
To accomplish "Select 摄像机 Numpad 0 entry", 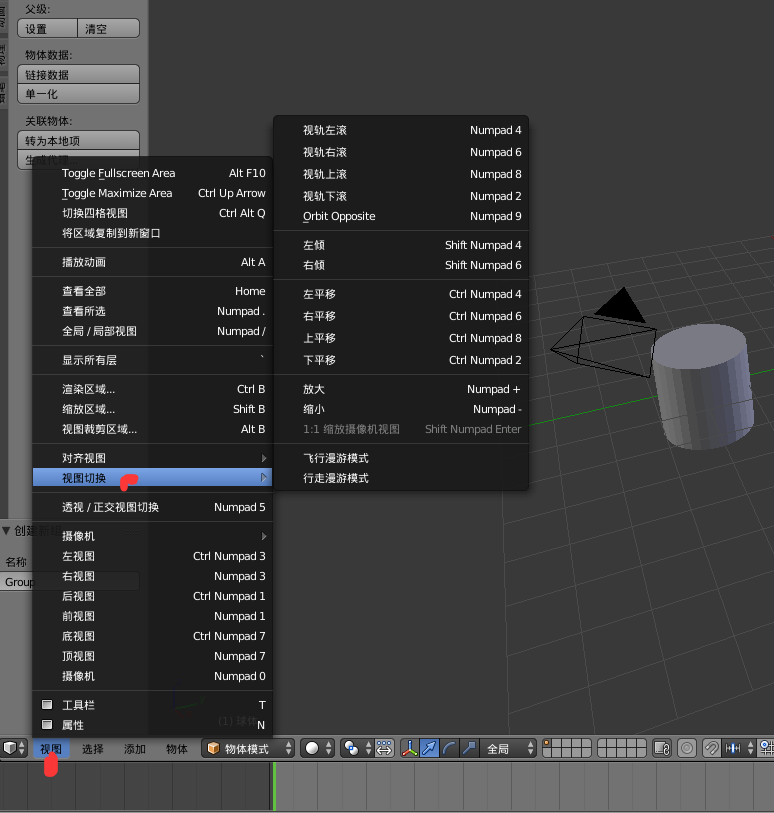I will 152,676.
